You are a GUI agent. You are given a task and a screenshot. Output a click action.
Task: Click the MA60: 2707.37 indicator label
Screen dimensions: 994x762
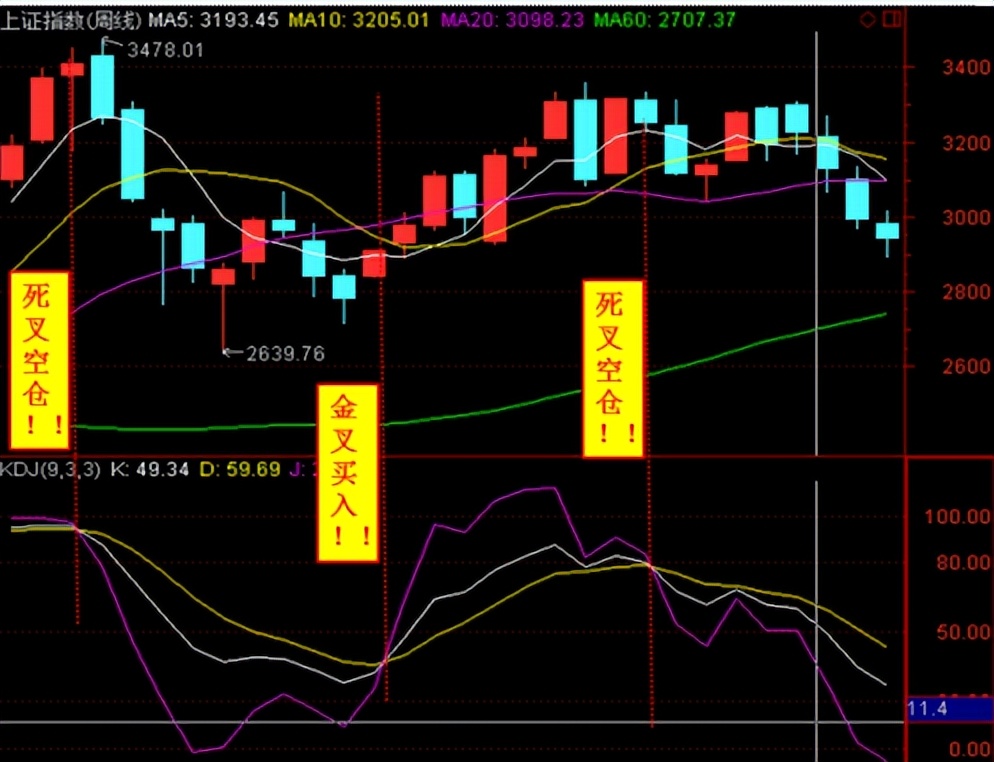click(x=664, y=20)
